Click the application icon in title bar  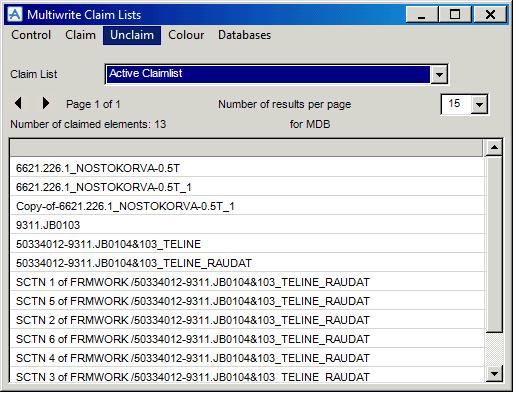15,14
